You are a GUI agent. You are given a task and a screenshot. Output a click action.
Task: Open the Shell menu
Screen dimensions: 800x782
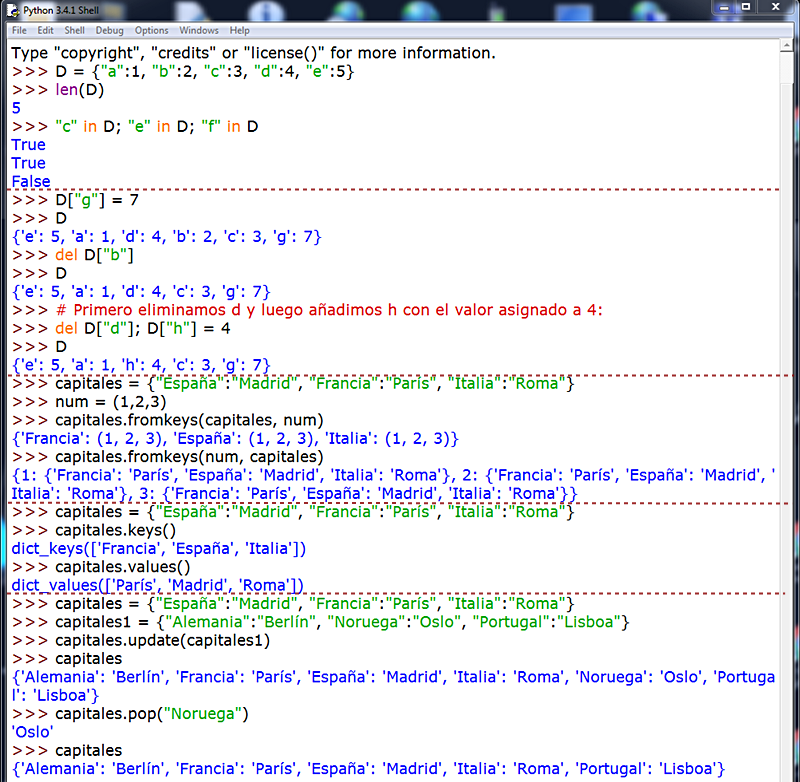point(74,30)
